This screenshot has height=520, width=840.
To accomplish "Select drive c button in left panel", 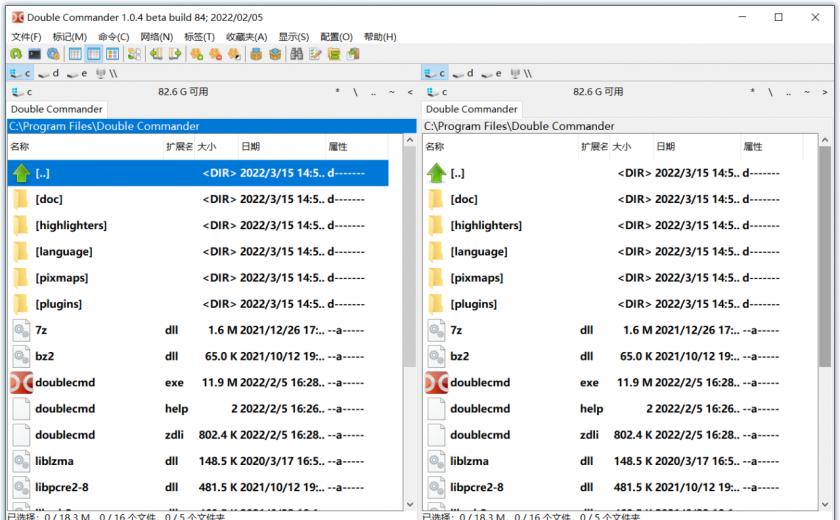I will click(20, 73).
